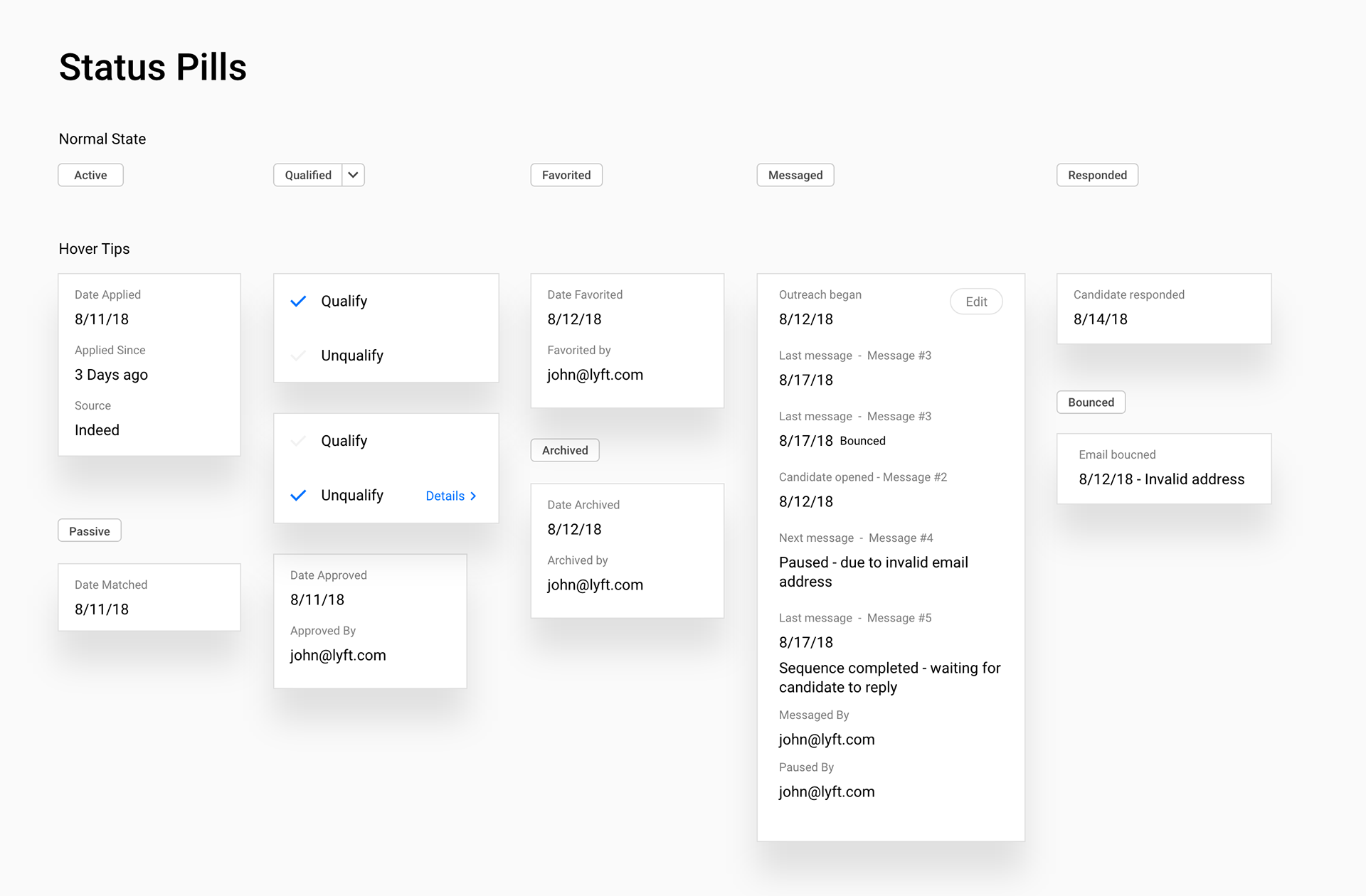Click 'Paused - due to invalid email address'
1366x896 pixels.
(874, 572)
